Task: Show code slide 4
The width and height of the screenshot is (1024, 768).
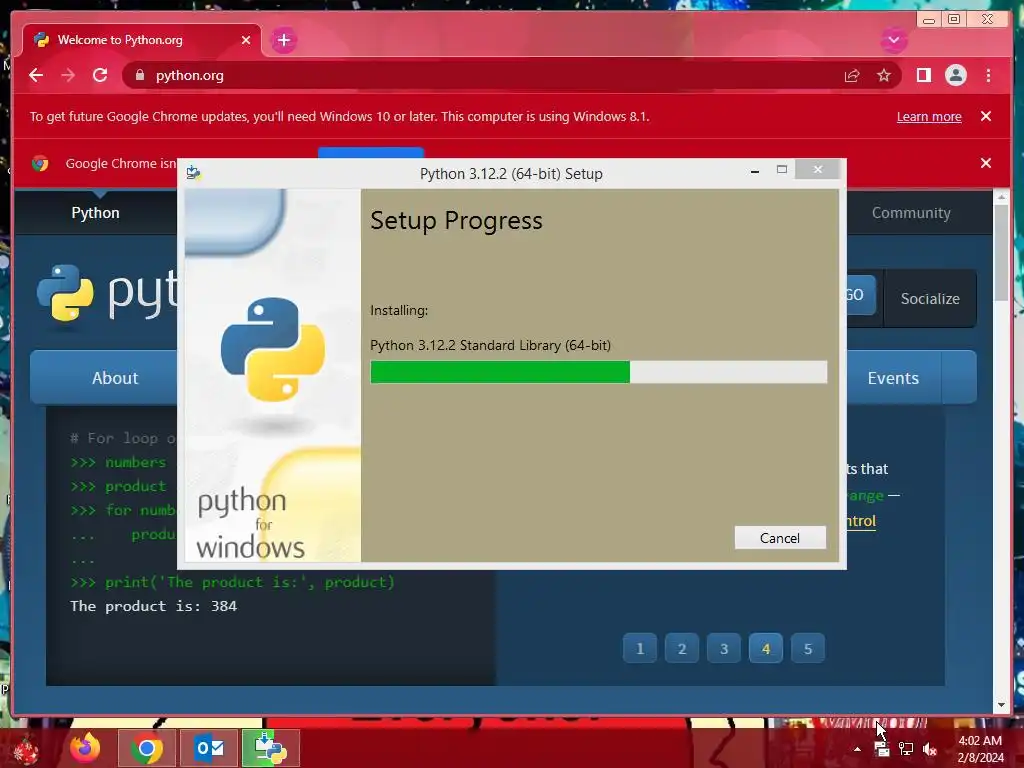Action: tap(766, 648)
